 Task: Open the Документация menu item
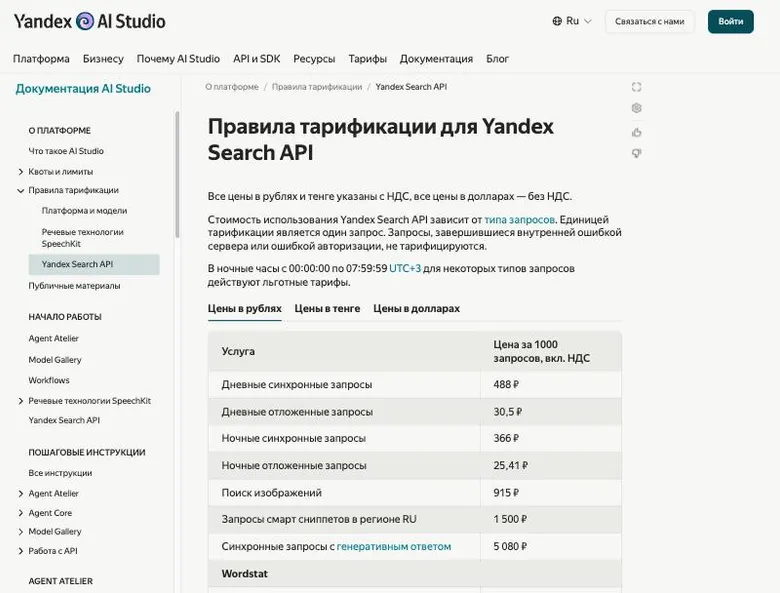coord(436,59)
